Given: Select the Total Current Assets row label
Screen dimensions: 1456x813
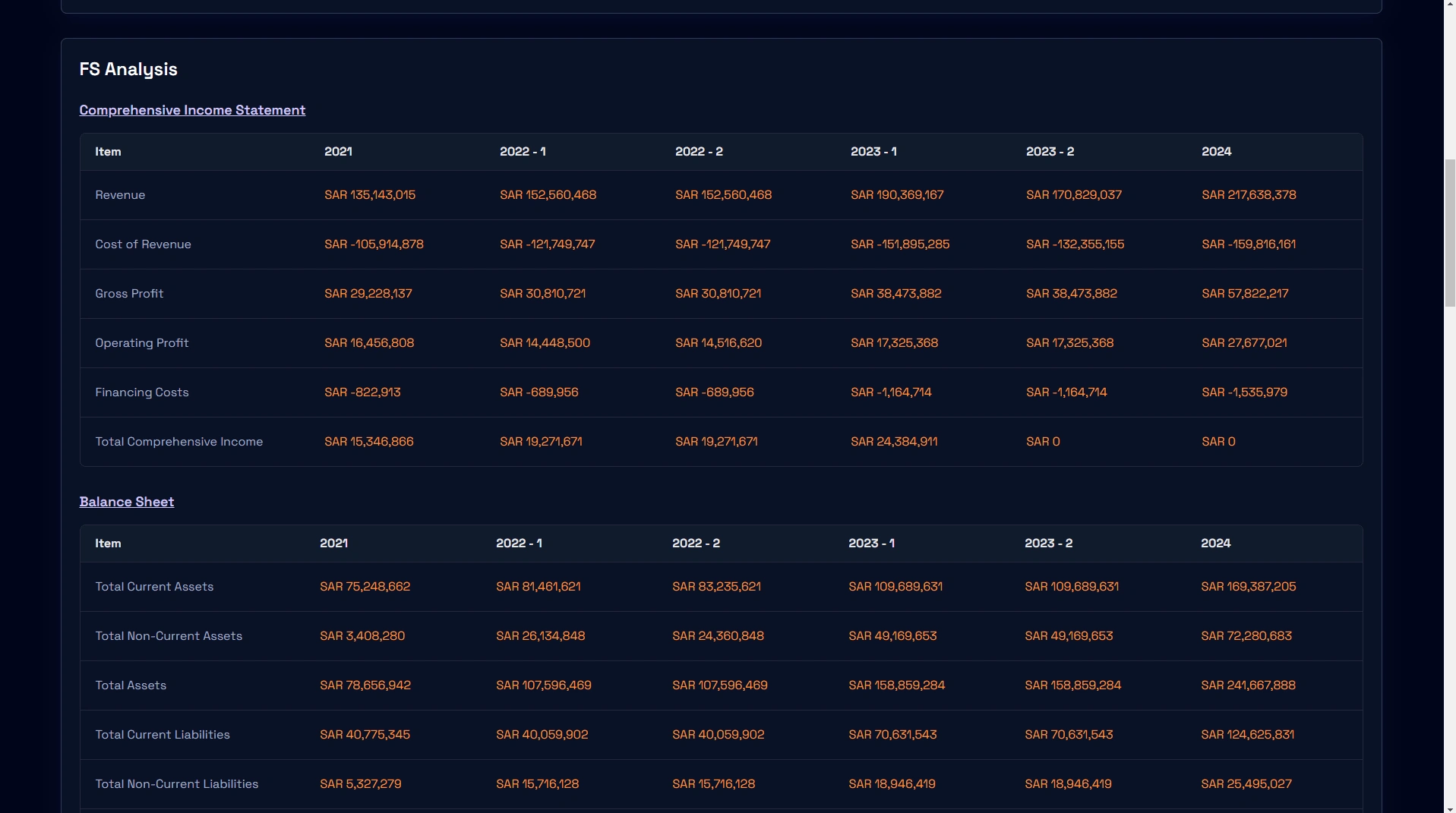Looking at the screenshot, I should tap(154, 587).
